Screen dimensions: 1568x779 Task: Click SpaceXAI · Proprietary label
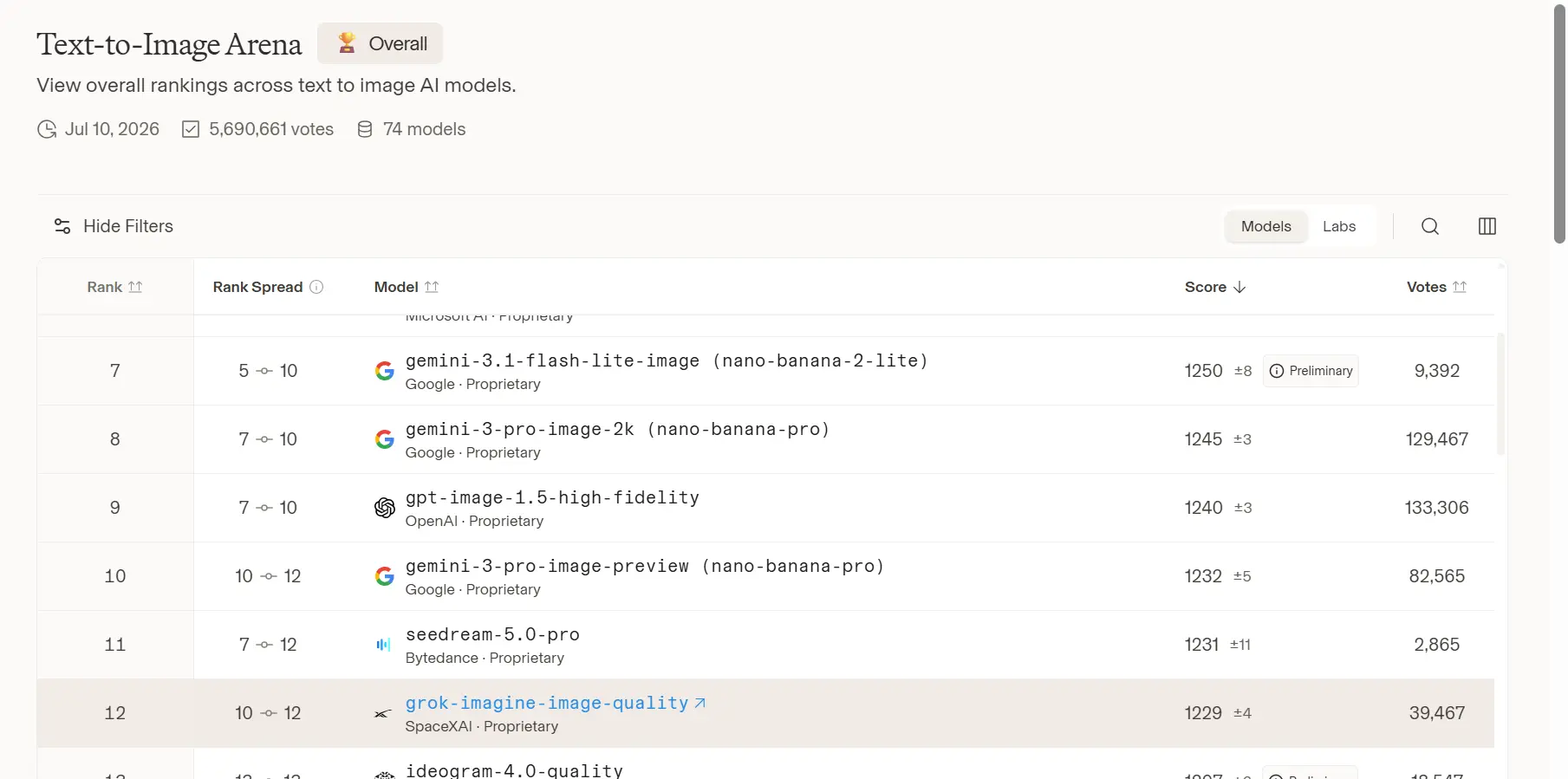click(481, 726)
